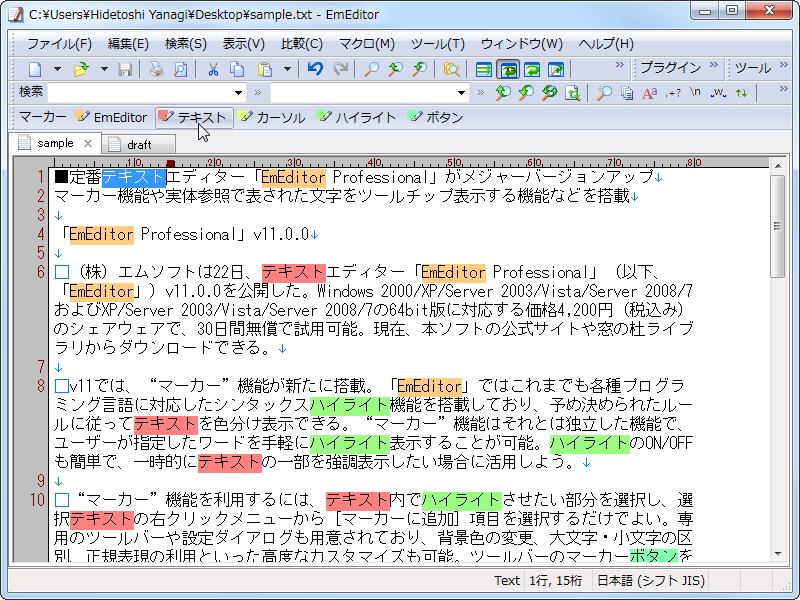The width and height of the screenshot is (800, 600).
Task: Close the sample tab with its X
Action: point(88,143)
